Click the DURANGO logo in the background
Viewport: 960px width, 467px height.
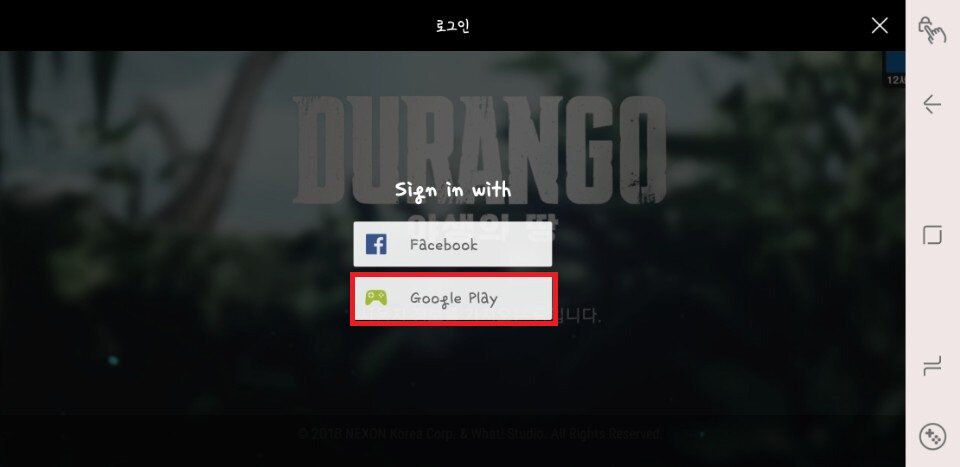tap(479, 150)
